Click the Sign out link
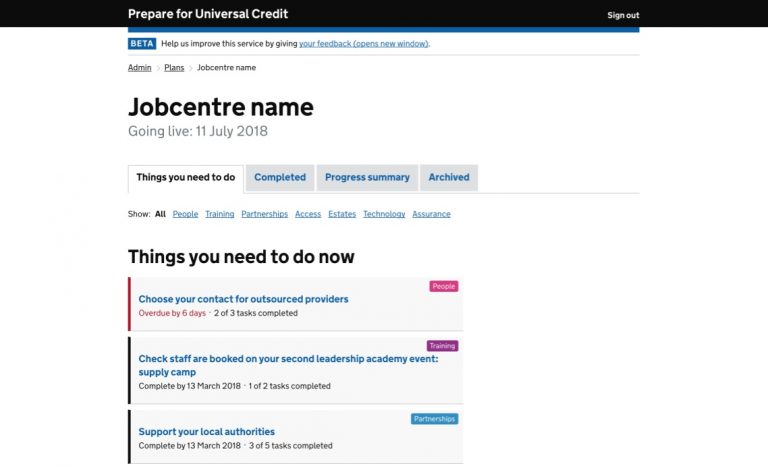 coord(623,15)
